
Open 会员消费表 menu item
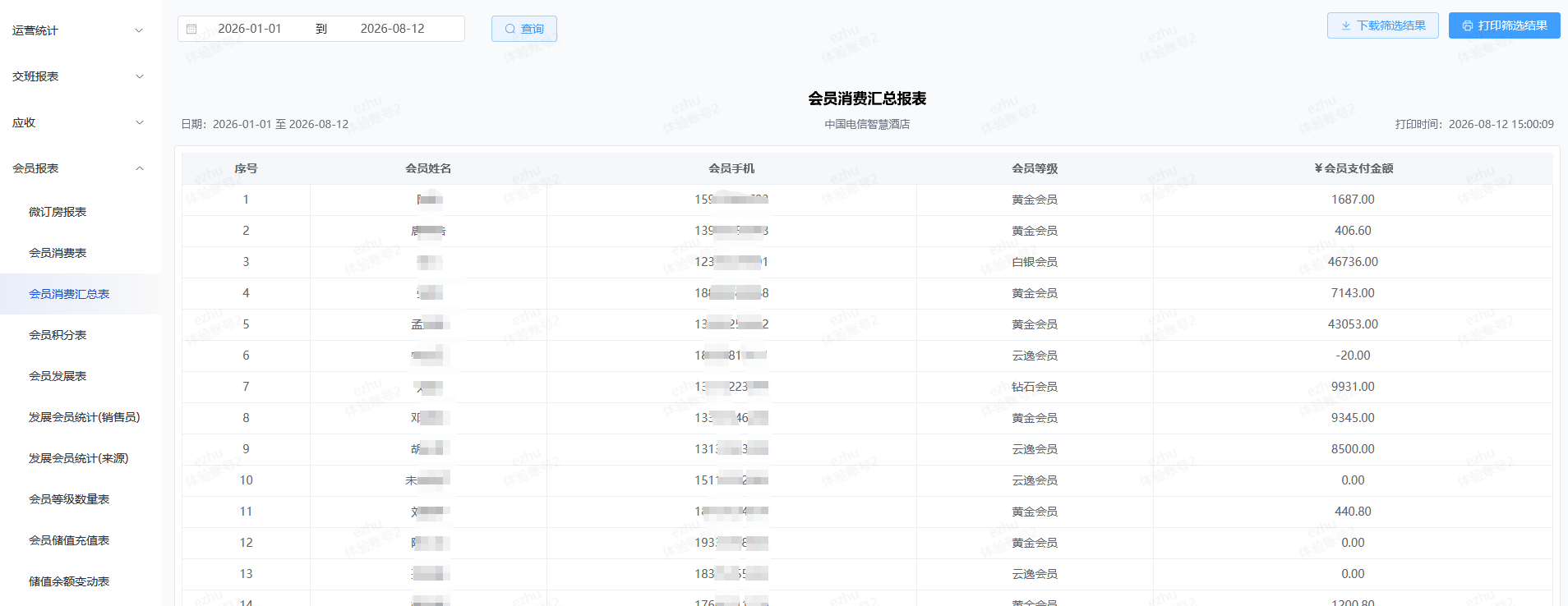click(80, 253)
